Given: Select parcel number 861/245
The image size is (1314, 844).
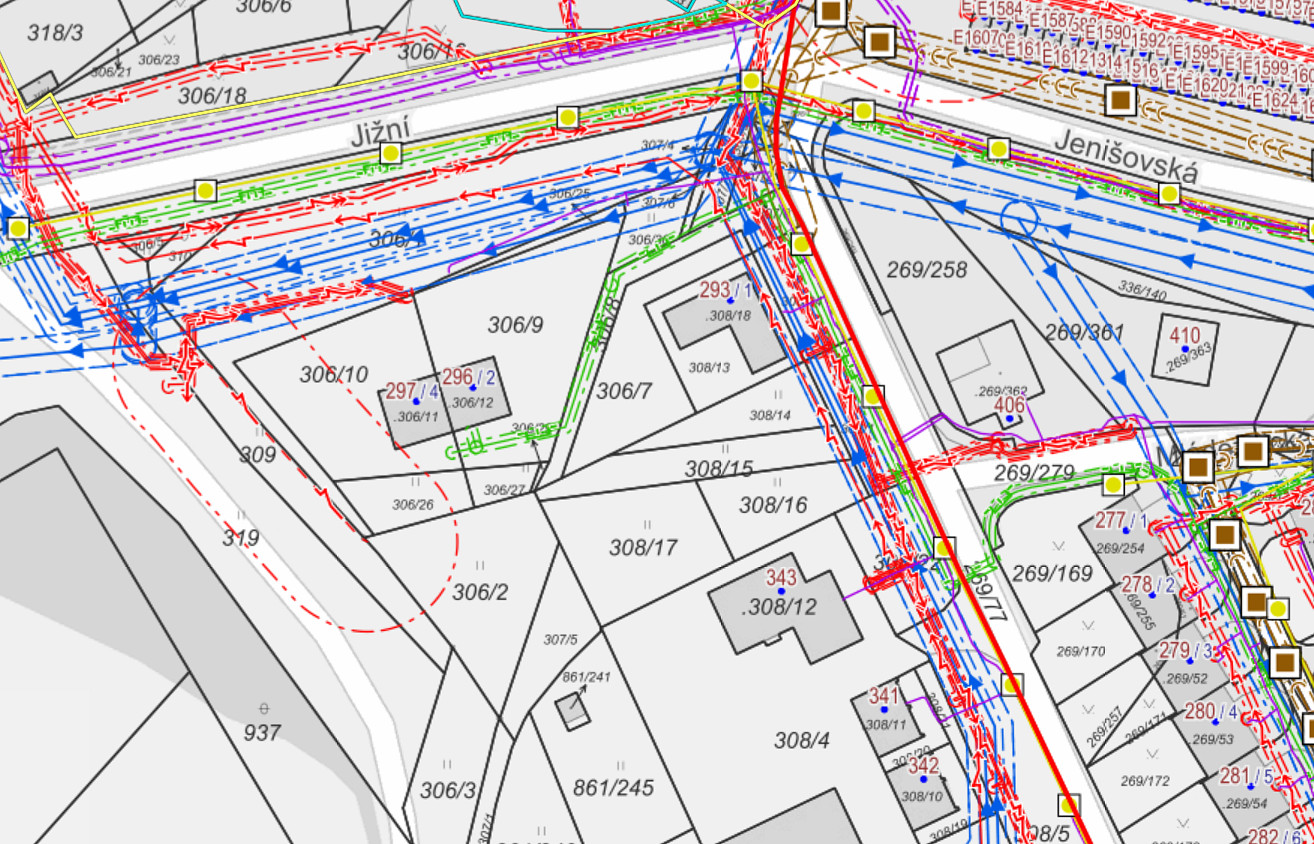Looking at the screenshot, I should click(614, 788).
